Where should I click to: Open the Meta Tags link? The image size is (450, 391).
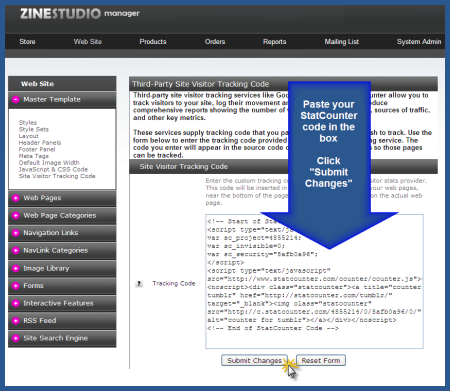pos(34,156)
